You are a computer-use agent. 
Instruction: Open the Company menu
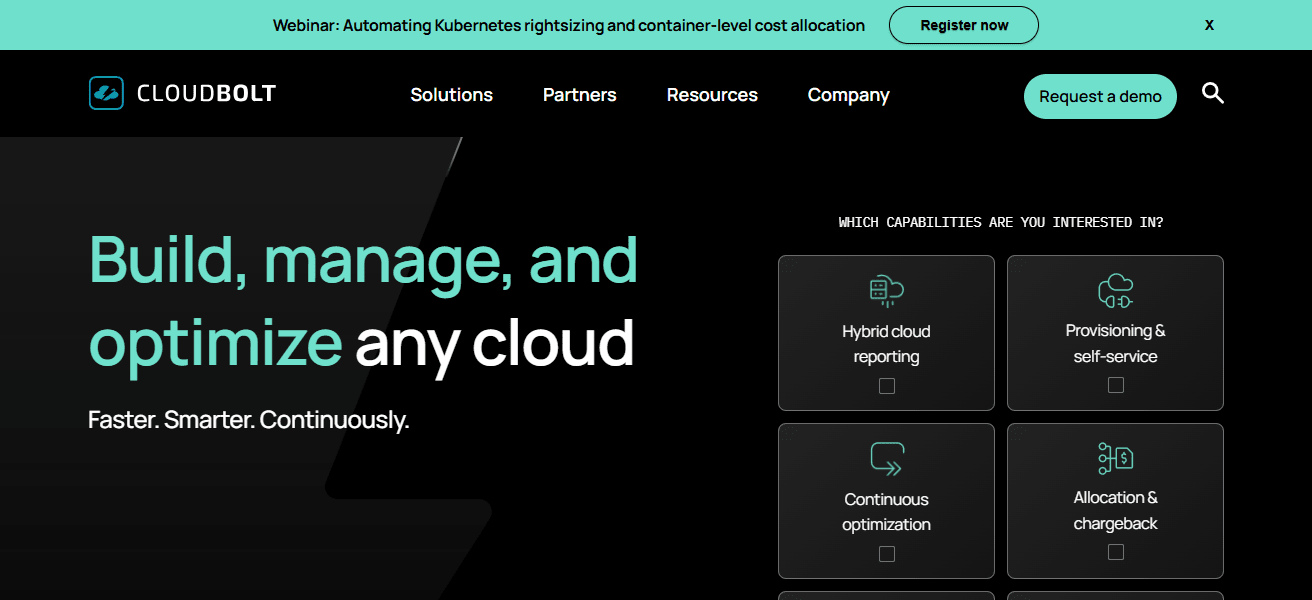point(849,95)
